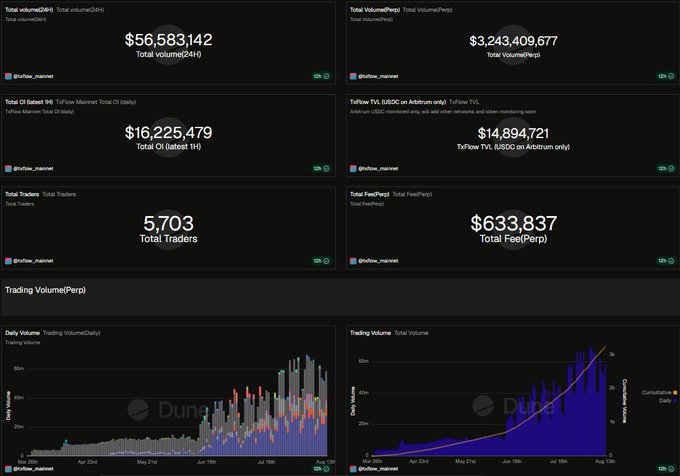The width and height of the screenshot is (680, 476).
Task: Select the $3,243,409,677 value
Action: click(513, 41)
